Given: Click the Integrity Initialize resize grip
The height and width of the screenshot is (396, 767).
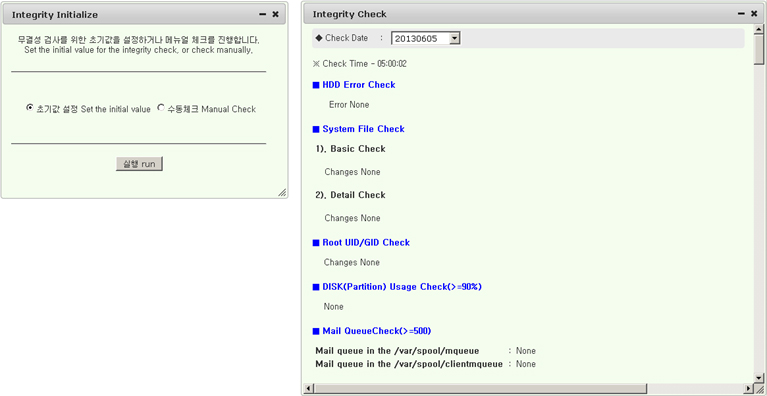Looking at the screenshot, I should [x=282, y=193].
